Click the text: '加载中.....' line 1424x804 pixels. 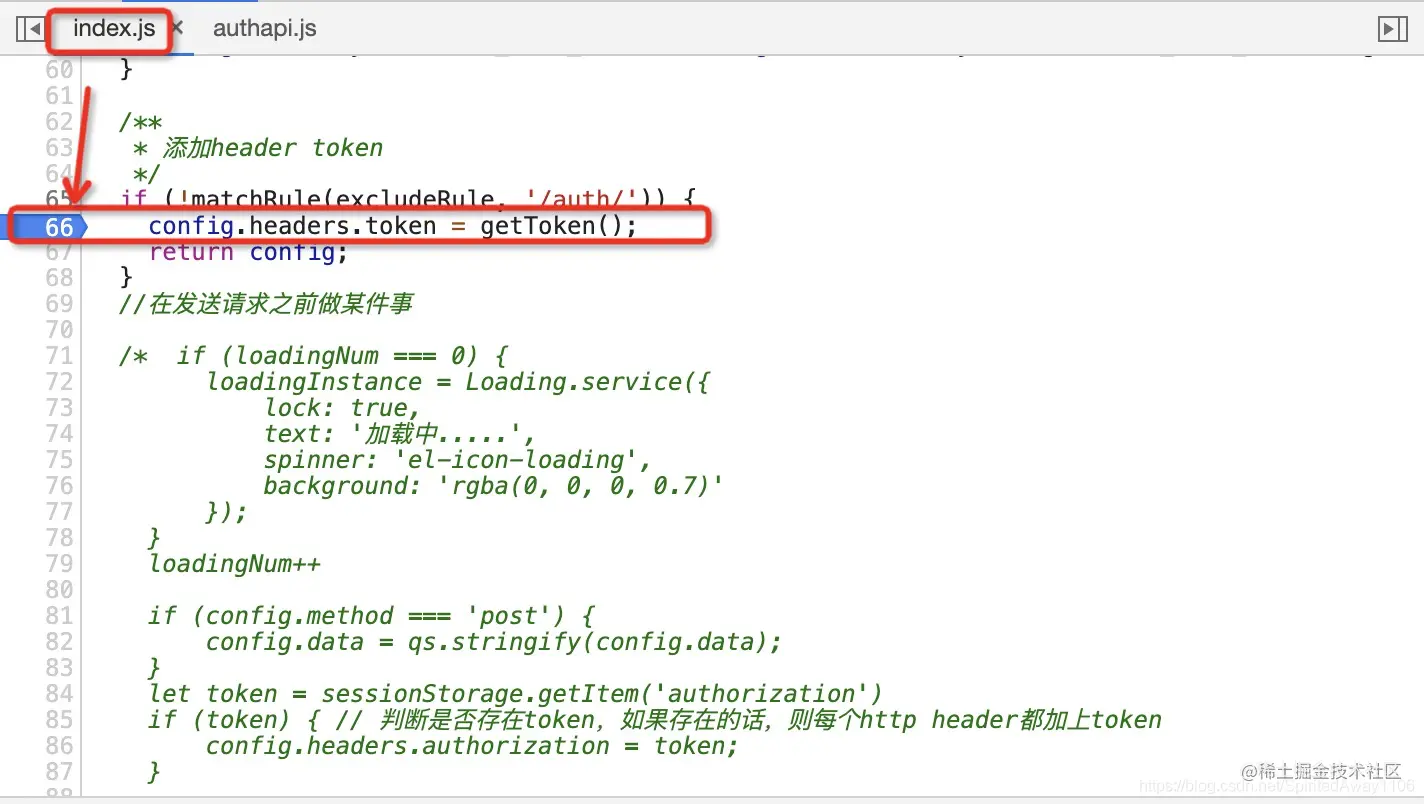[400, 434]
